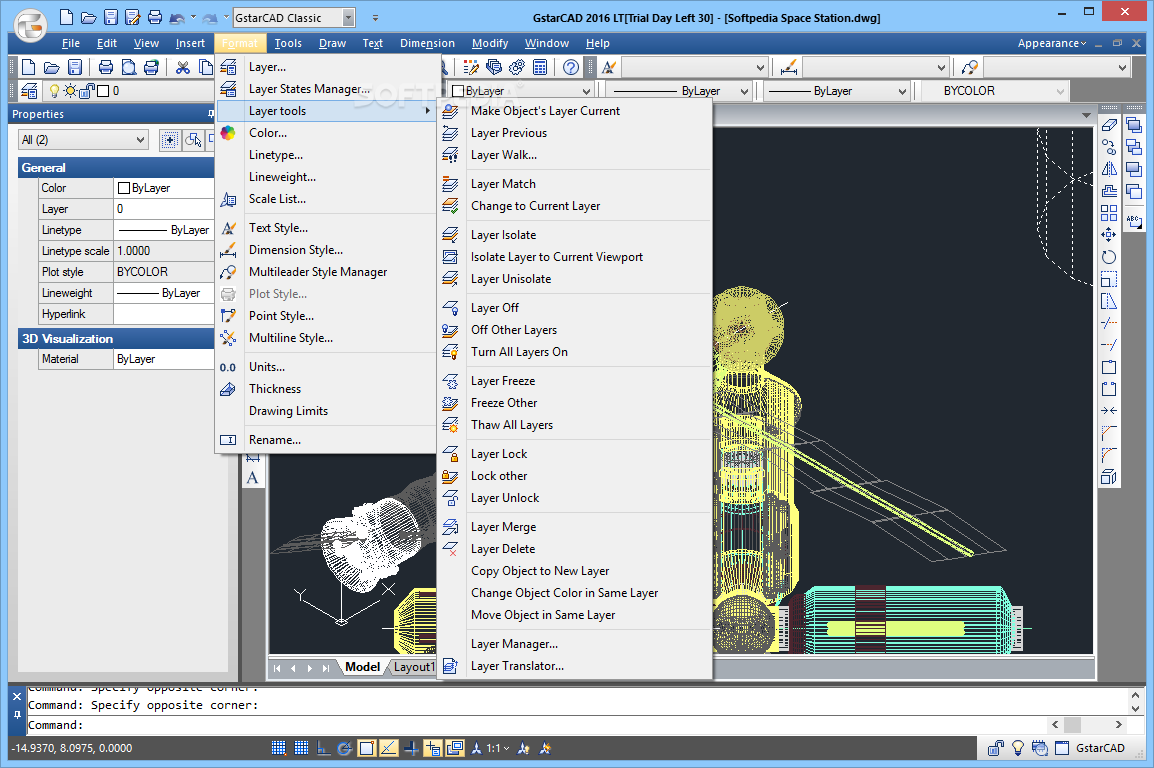Open the Calculator icon in standard toolbar
Screen dimensions: 1154x768
click(x=540, y=68)
